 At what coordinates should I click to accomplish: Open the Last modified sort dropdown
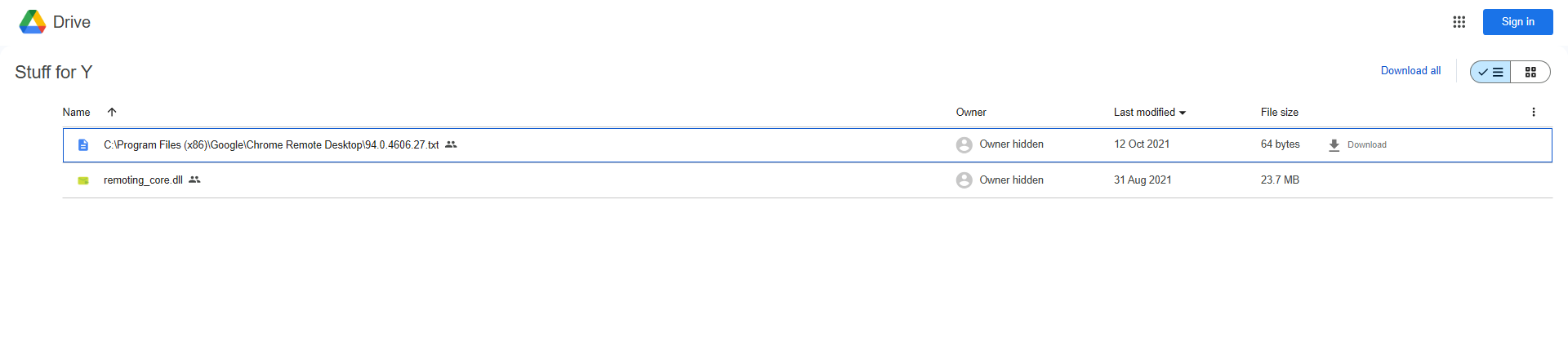1183,113
